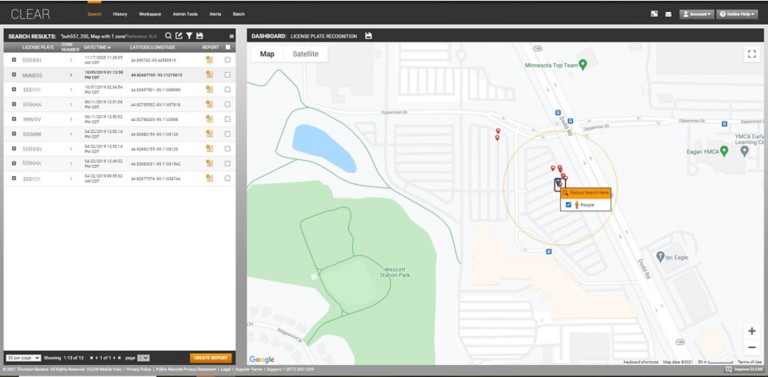Open report icon for the SSS888 row
The height and width of the screenshot is (377, 768).
coord(209,134)
